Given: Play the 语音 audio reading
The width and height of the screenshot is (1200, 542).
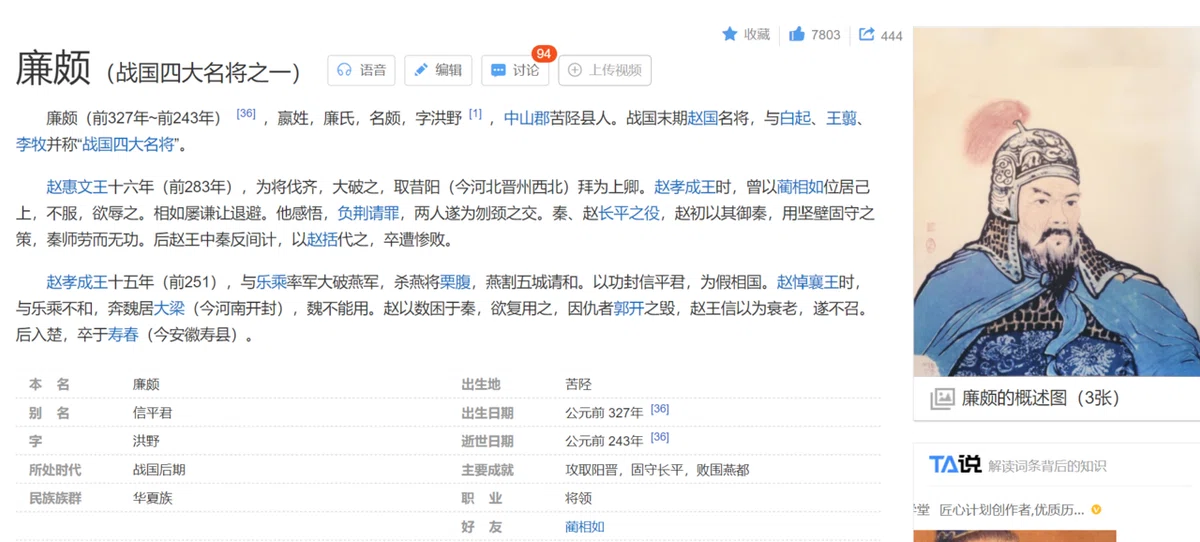Looking at the screenshot, I should click(361, 70).
